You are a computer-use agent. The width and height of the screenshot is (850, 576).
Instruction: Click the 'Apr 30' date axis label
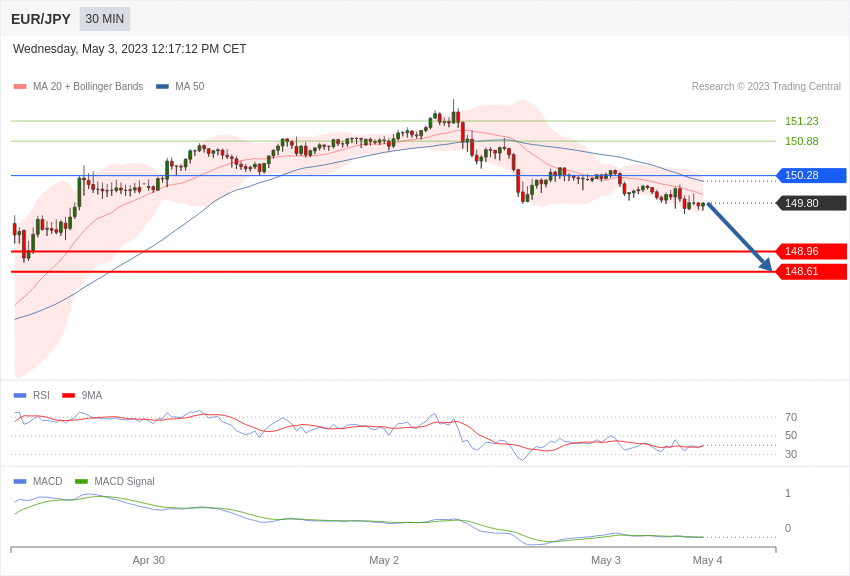tap(149, 560)
